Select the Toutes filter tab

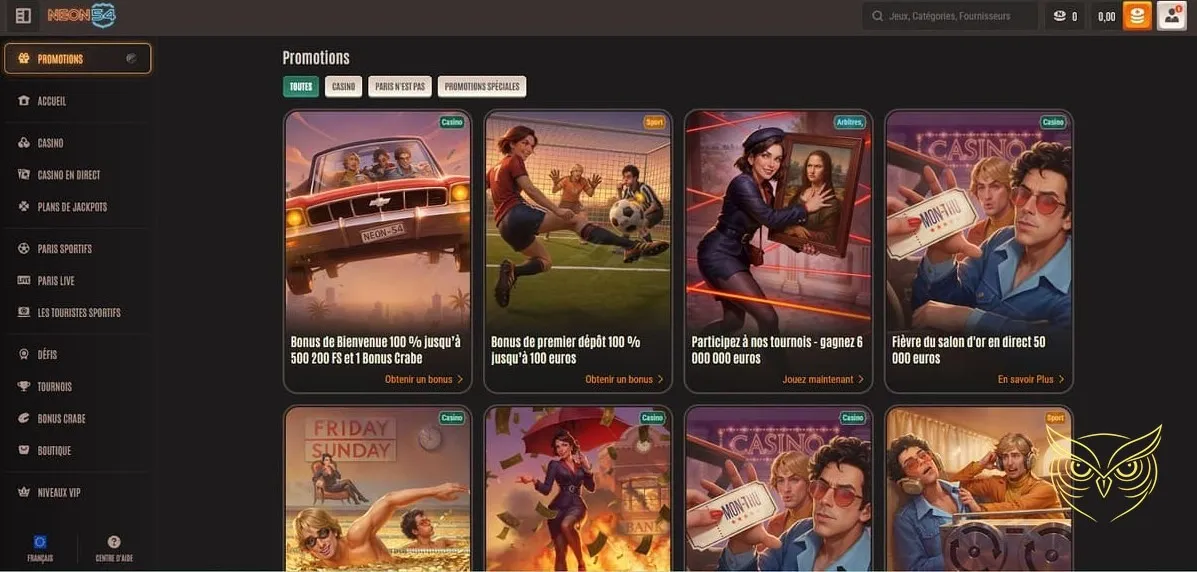click(x=301, y=87)
